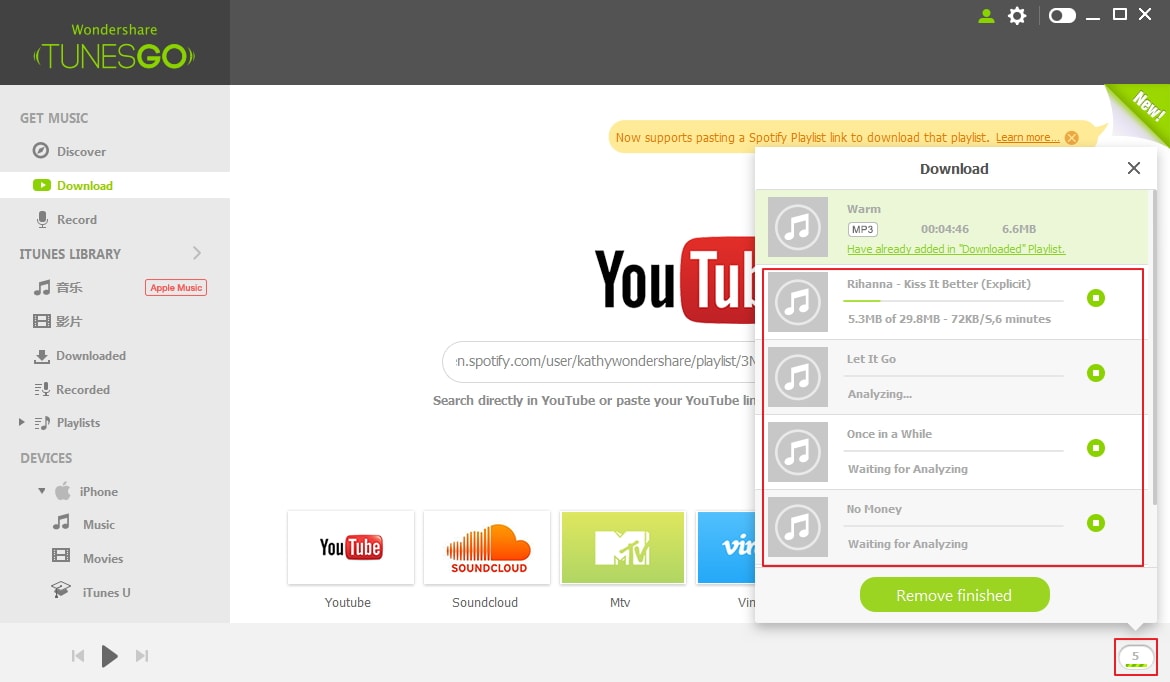Click the Rihanna download progress bar
The image size is (1170, 682).
click(x=953, y=301)
